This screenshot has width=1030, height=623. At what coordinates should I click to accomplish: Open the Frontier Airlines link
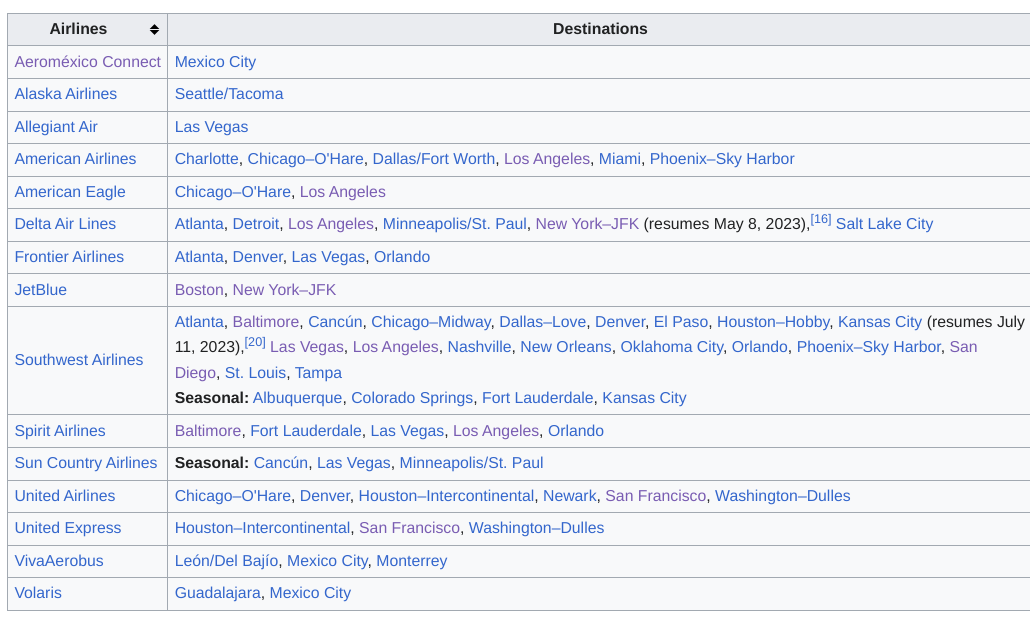pos(69,257)
